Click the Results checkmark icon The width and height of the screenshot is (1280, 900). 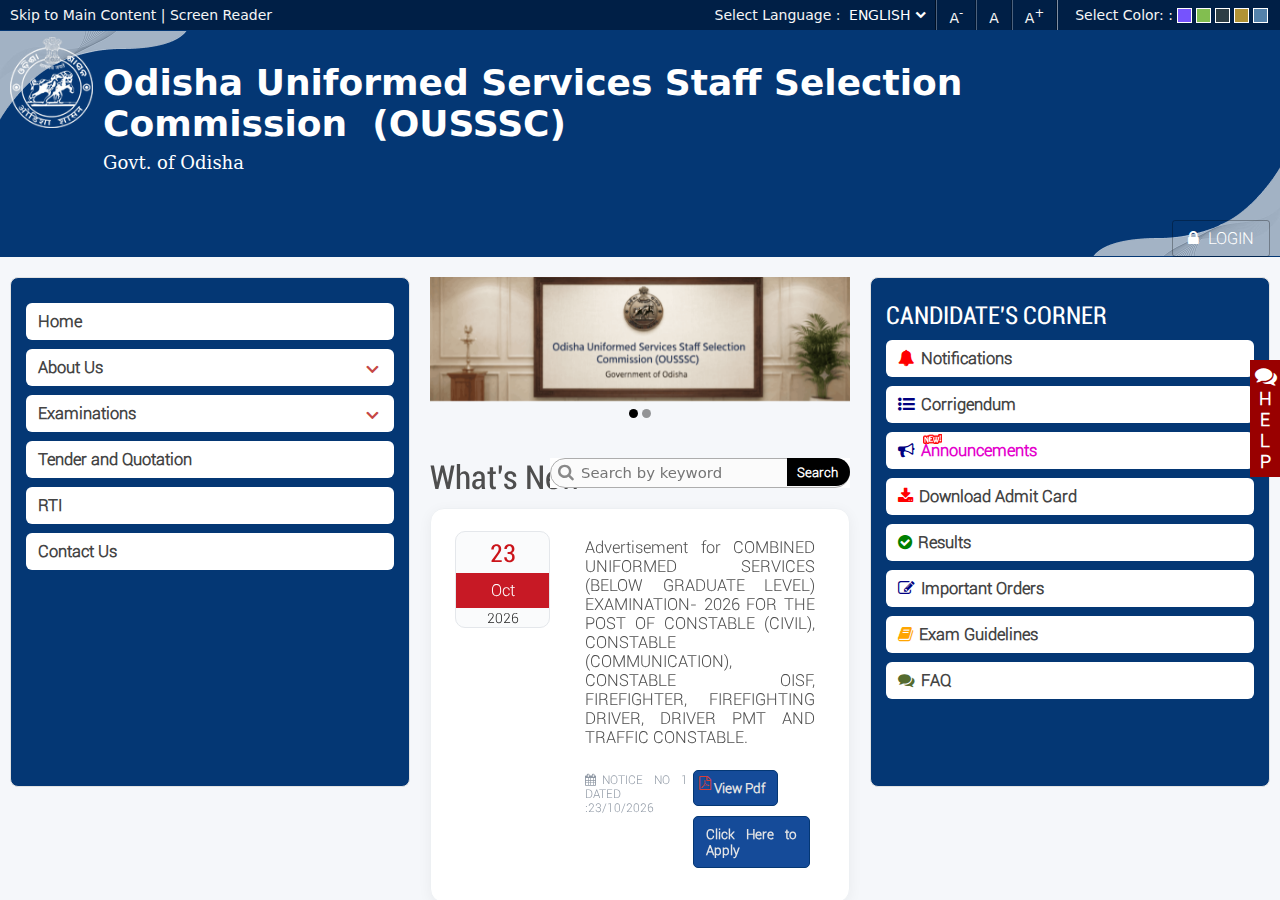905,542
